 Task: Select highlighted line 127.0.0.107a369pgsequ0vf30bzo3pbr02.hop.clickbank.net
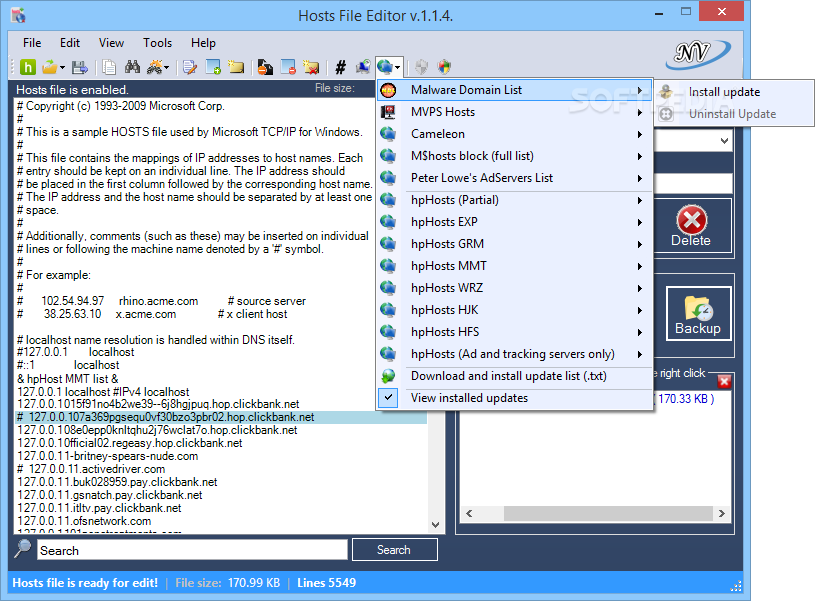(221, 417)
